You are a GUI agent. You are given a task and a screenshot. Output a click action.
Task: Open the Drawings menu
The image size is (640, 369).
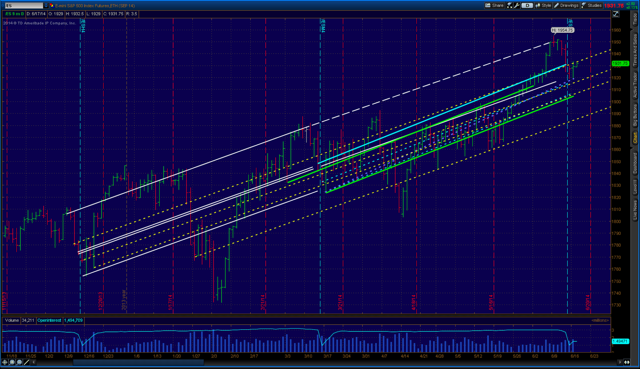click(x=566, y=5)
